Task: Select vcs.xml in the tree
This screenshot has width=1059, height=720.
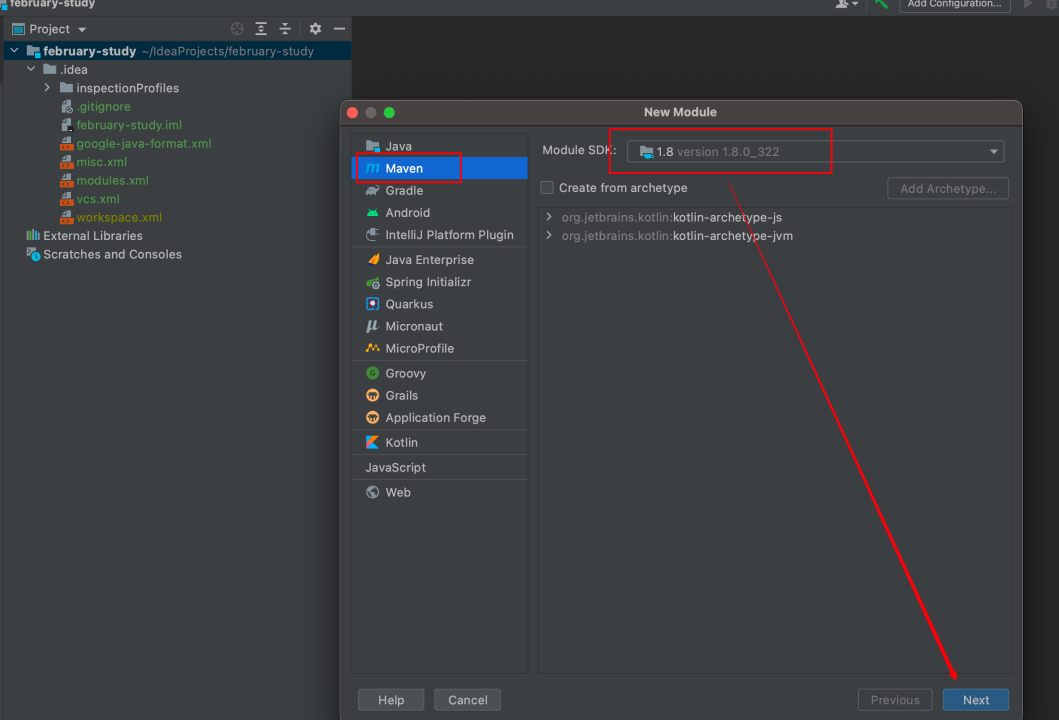Action: (x=98, y=199)
